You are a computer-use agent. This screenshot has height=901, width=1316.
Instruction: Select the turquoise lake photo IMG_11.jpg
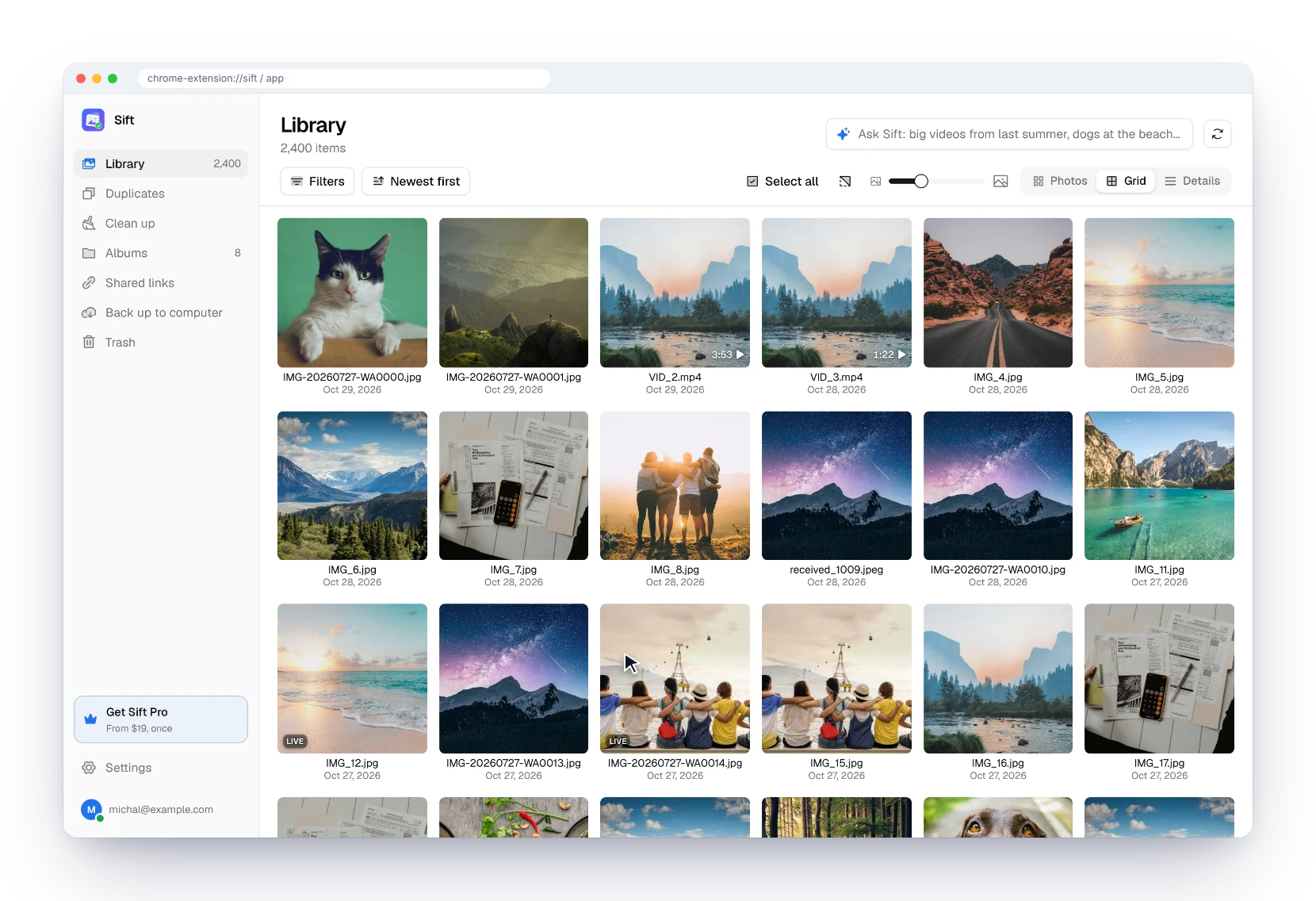click(1159, 485)
